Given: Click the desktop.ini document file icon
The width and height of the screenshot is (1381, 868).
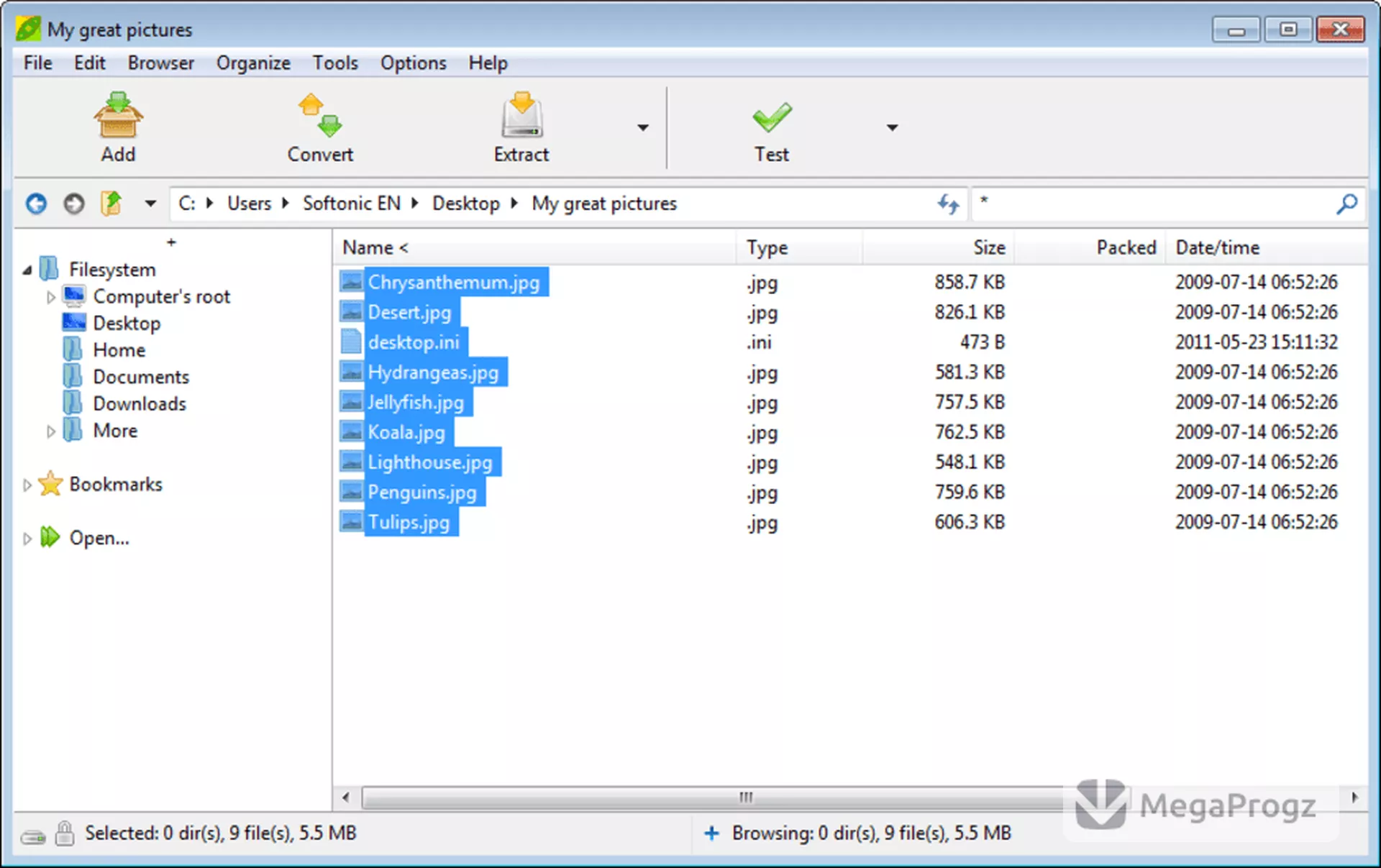Looking at the screenshot, I should coord(351,341).
